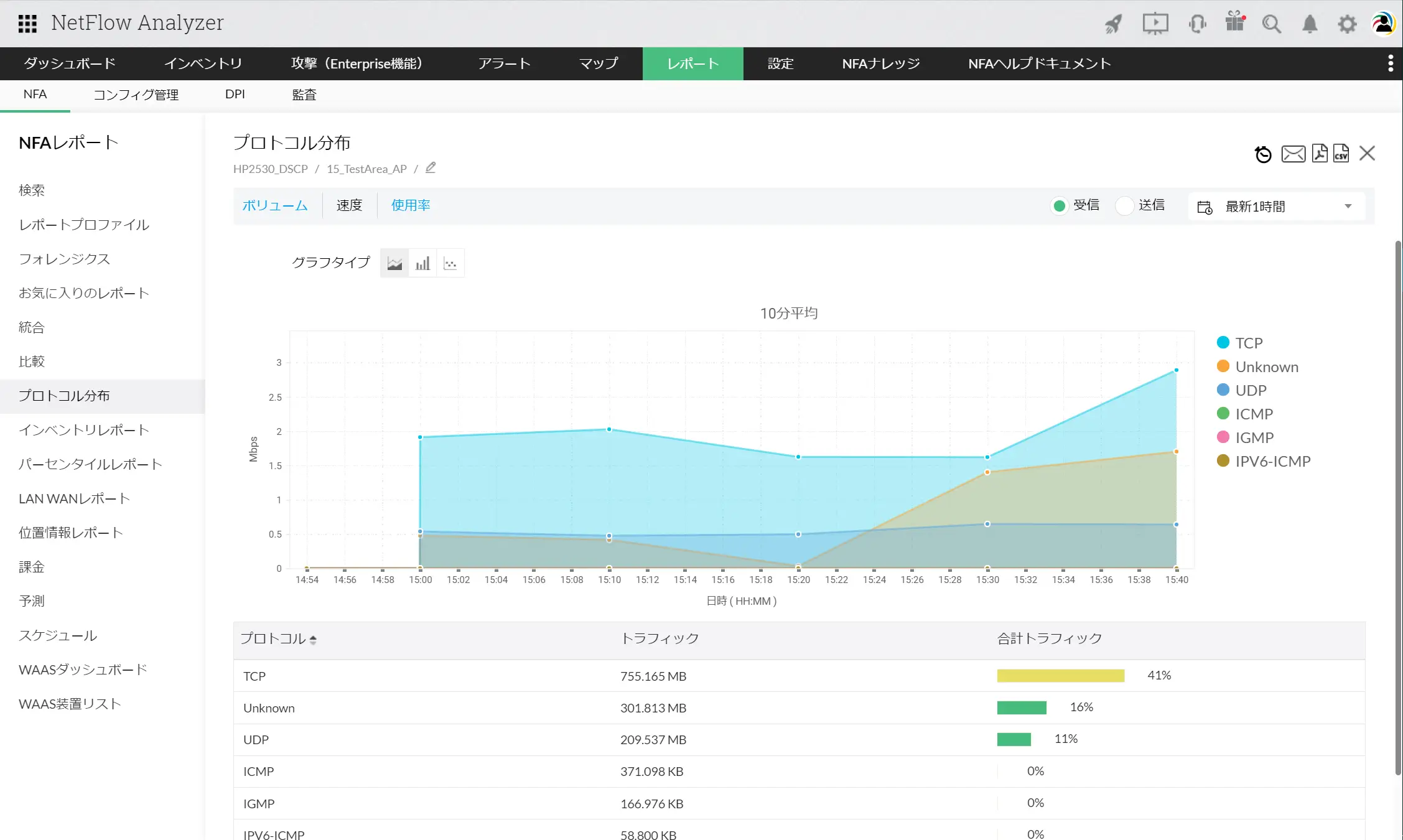
Task: Export report as CSV icon
Action: [1341, 153]
